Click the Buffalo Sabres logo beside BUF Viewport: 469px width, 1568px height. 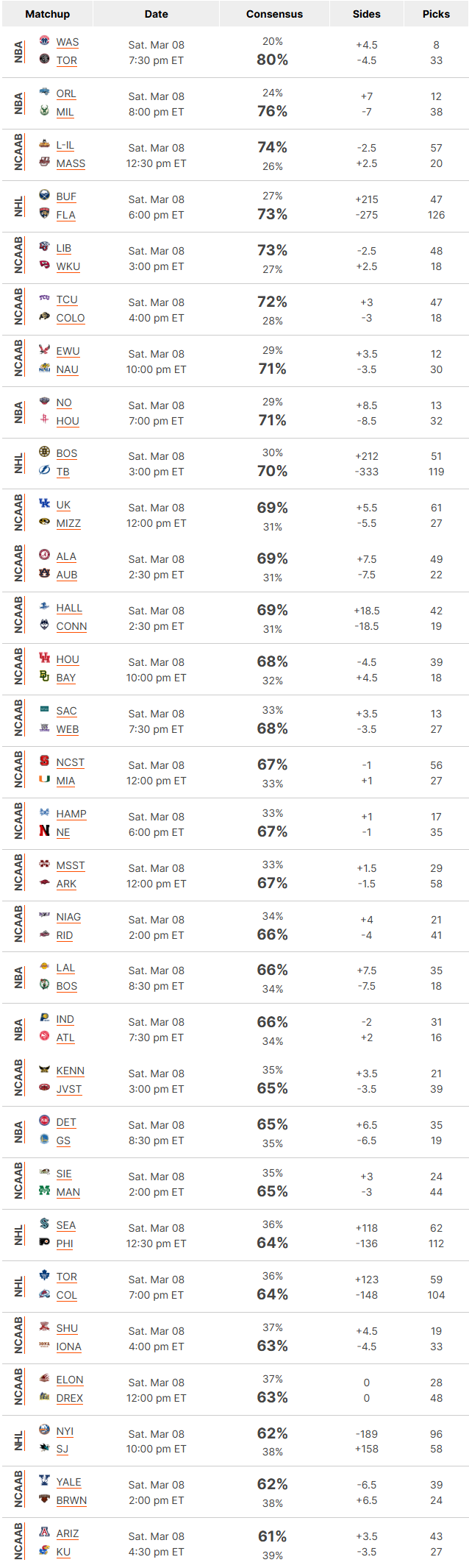click(x=44, y=195)
